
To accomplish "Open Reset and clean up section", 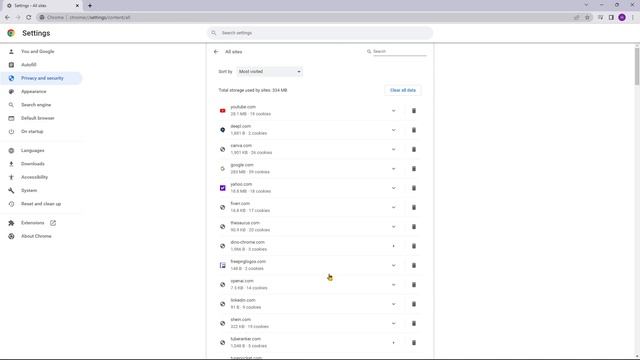I will pyautogui.click(x=41, y=204).
